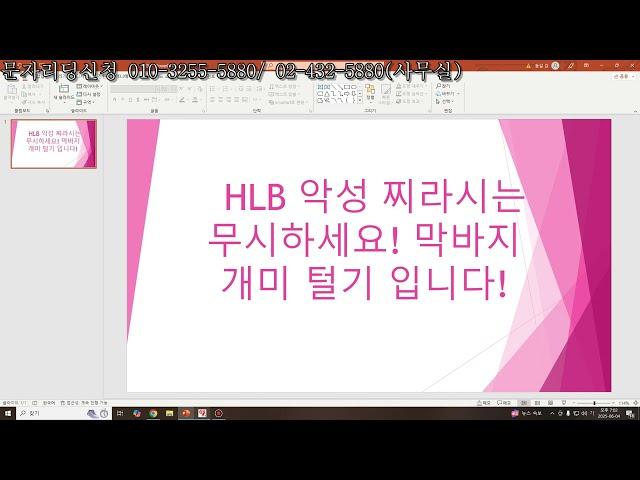This screenshot has width=640, height=480.
Task: Click the zoom percentage value
Action: click(x=624, y=403)
